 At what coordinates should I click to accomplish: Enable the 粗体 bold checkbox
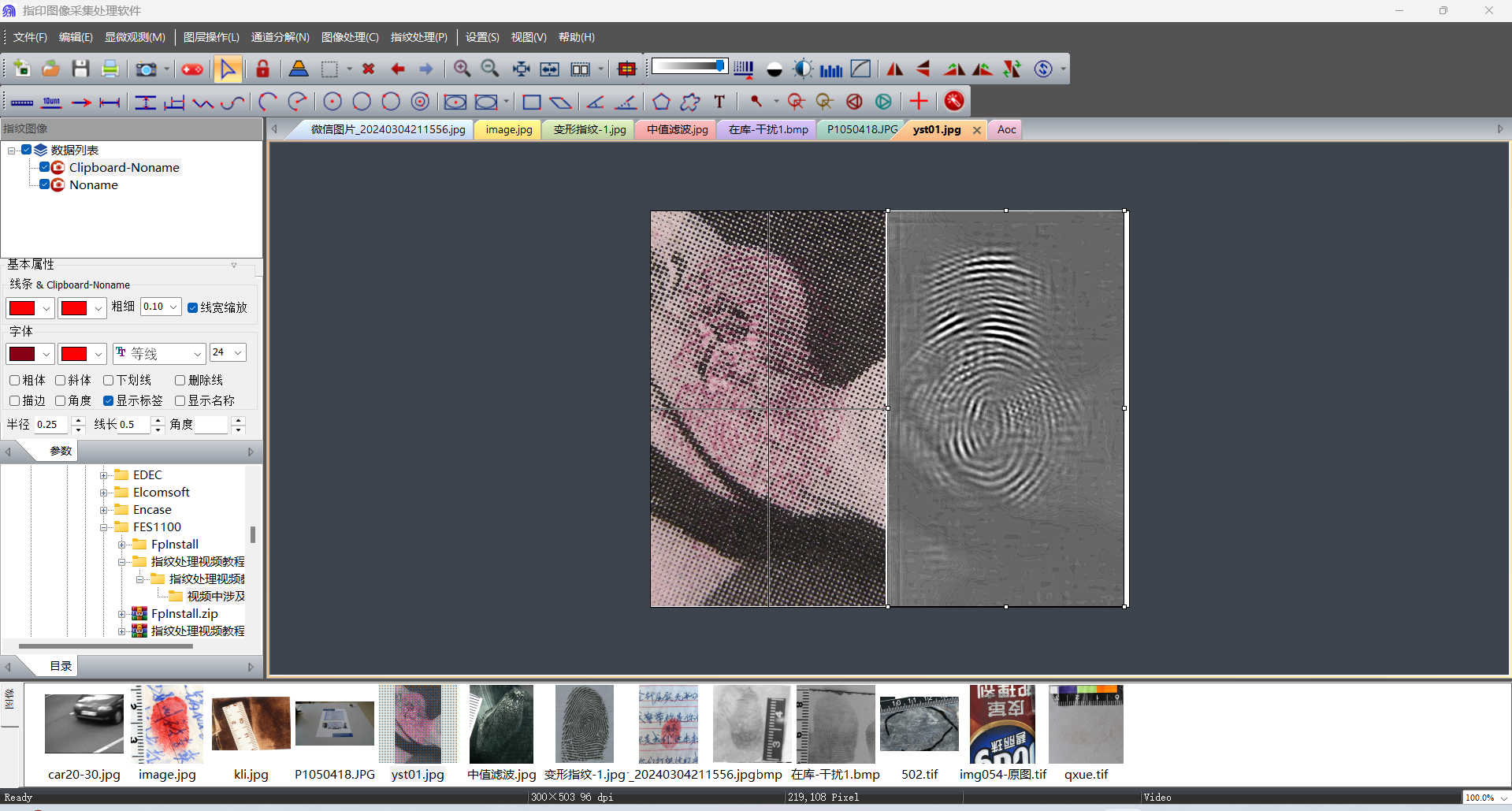coord(15,380)
